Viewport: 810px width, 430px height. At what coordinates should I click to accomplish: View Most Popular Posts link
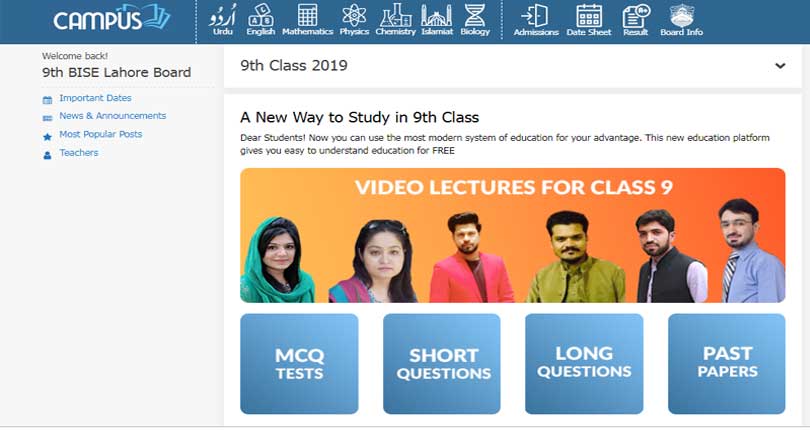[x=100, y=134]
